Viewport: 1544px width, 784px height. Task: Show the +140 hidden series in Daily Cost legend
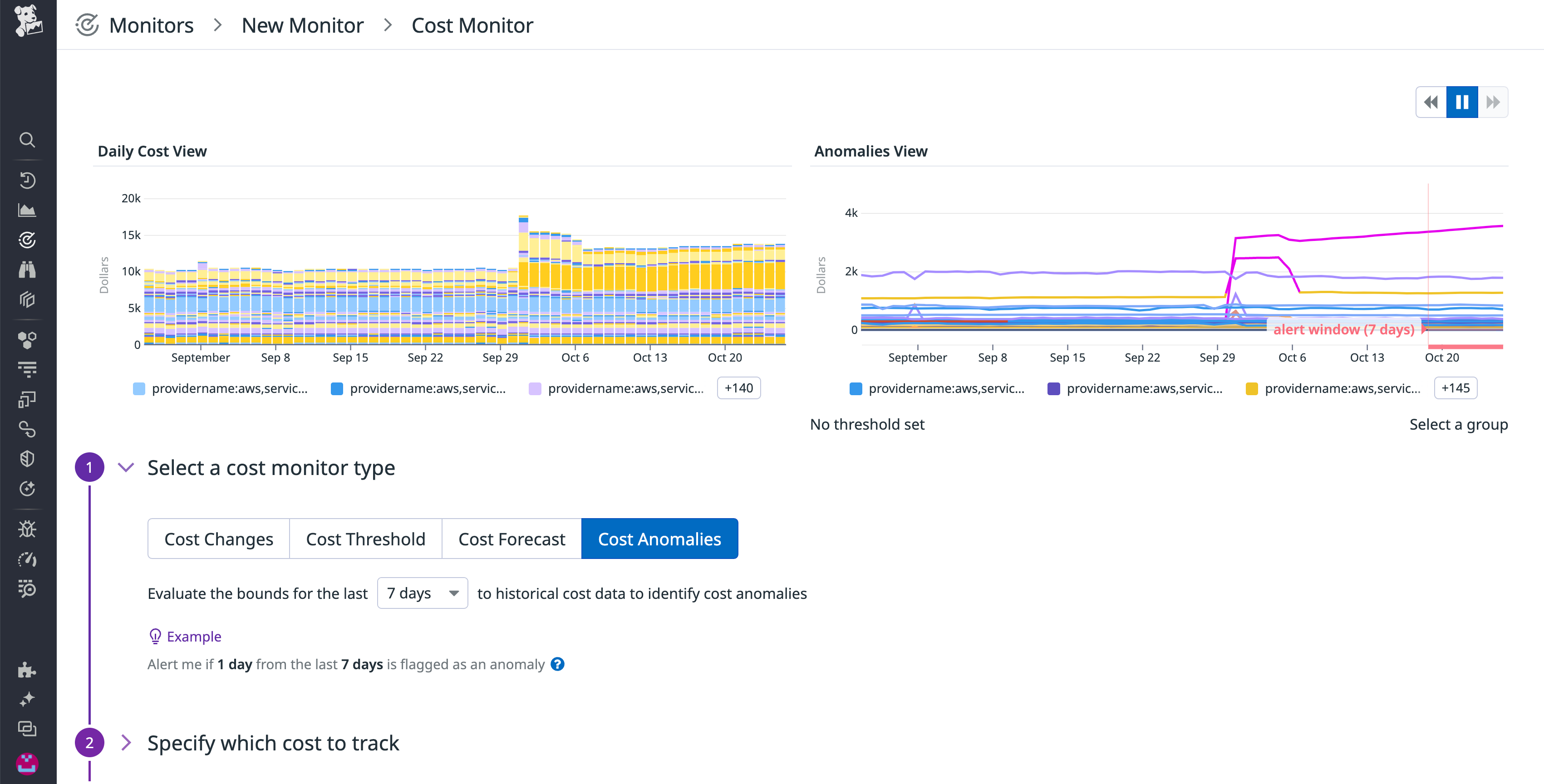(738, 388)
